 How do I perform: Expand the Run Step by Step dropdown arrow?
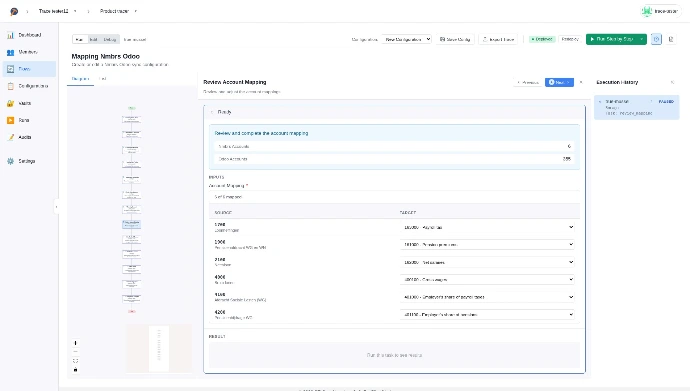click(x=642, y=39)
